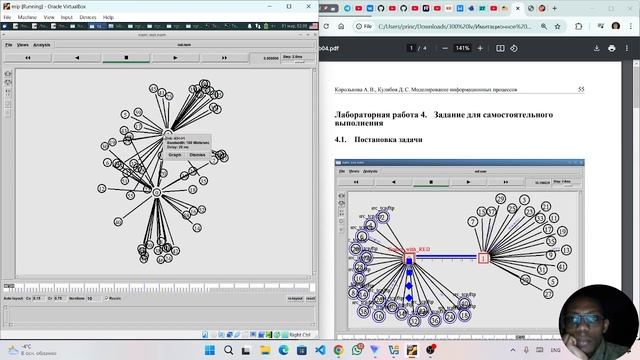Open VirtualBox Help menu
Screen dimensions: 640x360
tap(108, 18)
